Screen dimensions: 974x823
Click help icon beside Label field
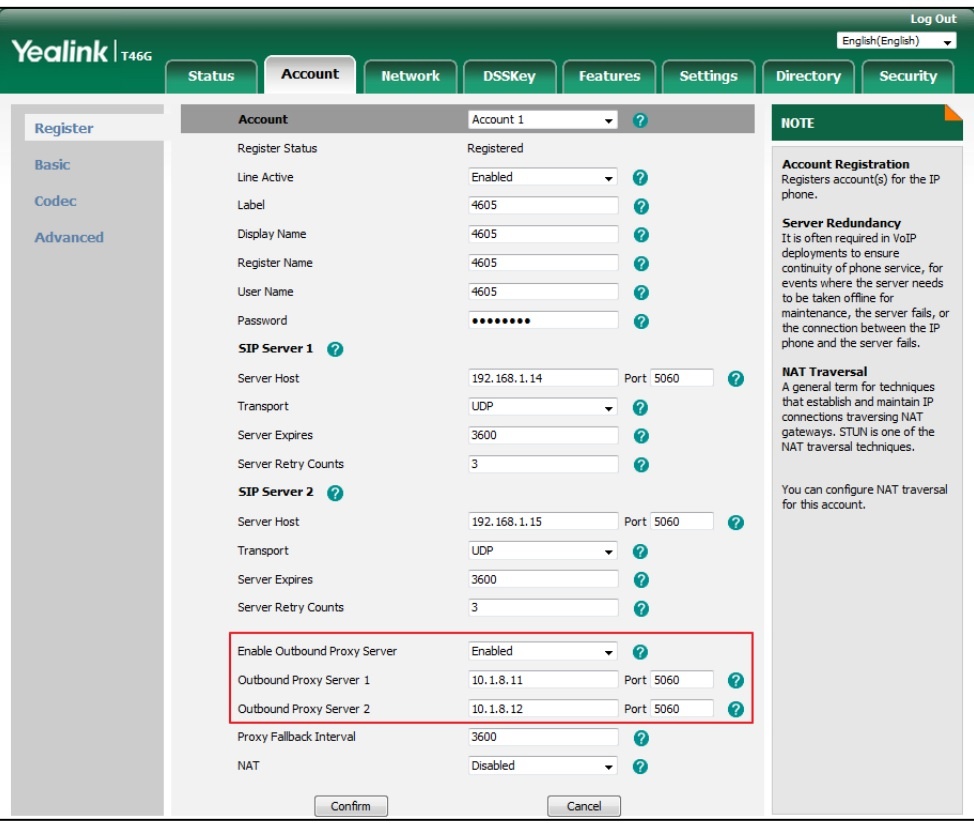(641, 206)
